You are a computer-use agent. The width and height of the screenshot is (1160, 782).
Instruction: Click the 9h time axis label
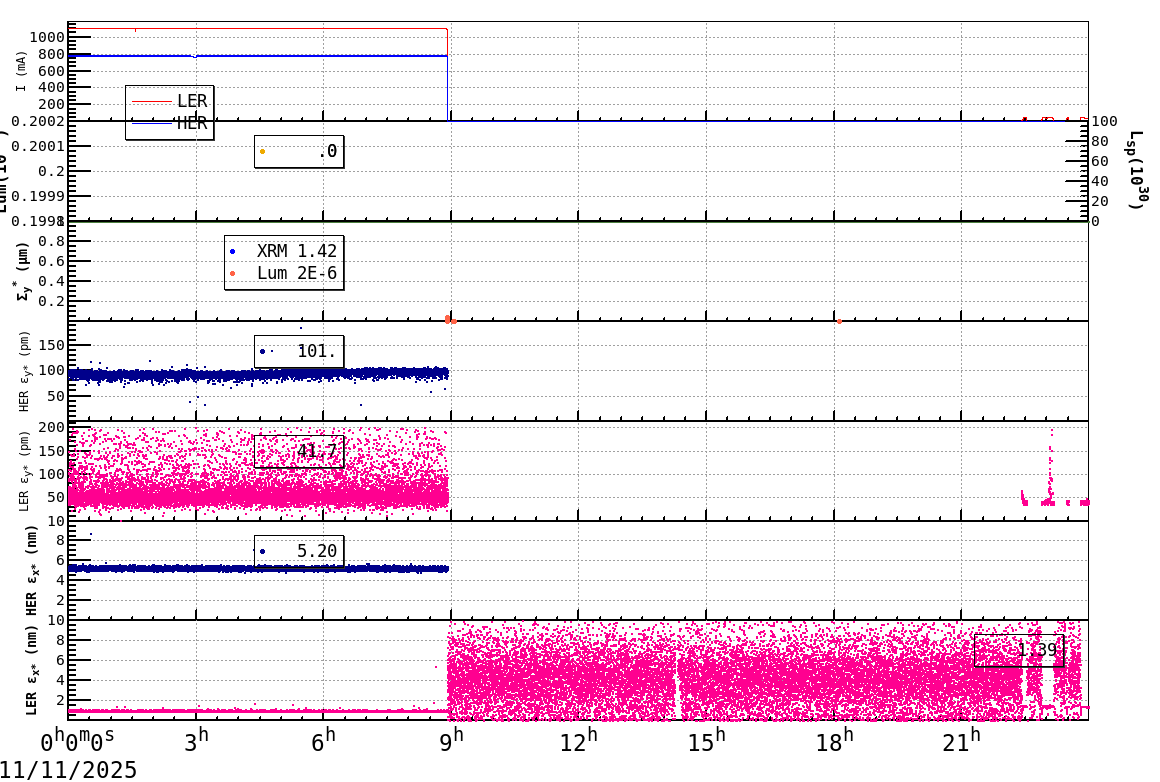point(451,741)
